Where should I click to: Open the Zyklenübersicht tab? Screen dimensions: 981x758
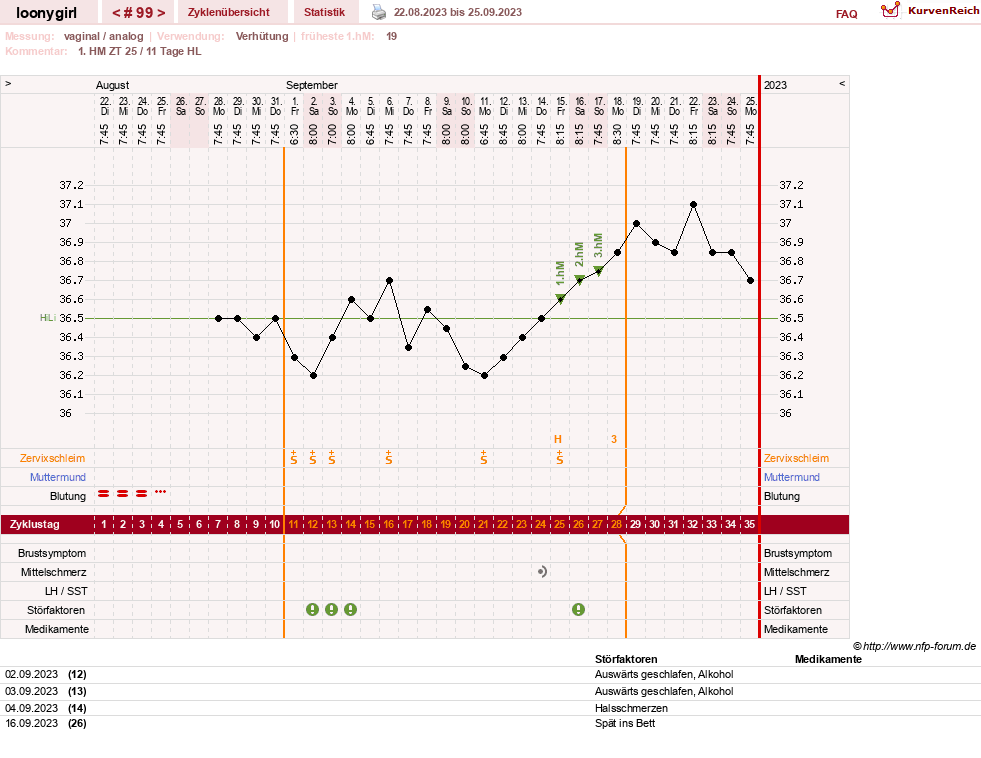(x=229, y=12)
